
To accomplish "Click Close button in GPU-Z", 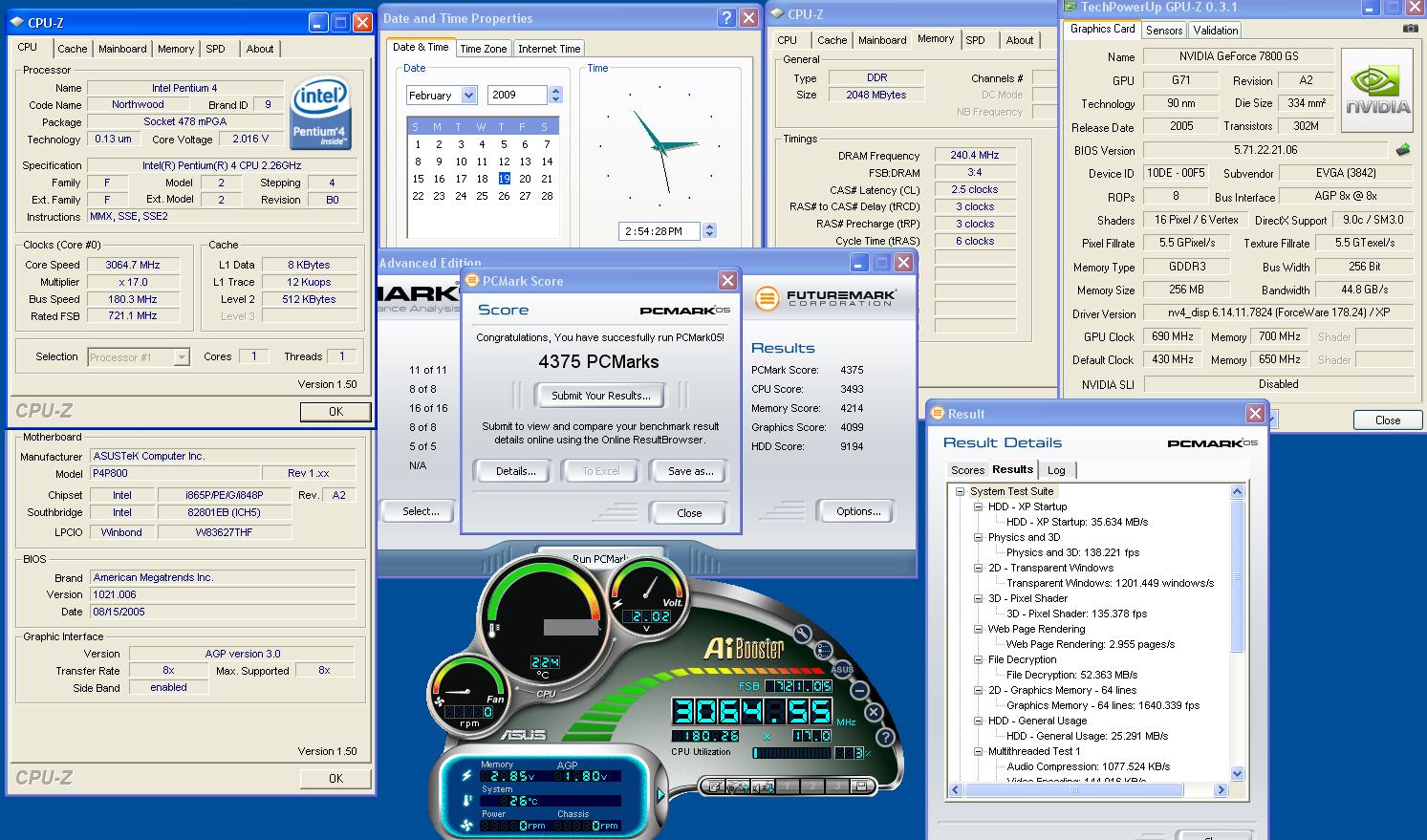I will (x=1388, y=420).
